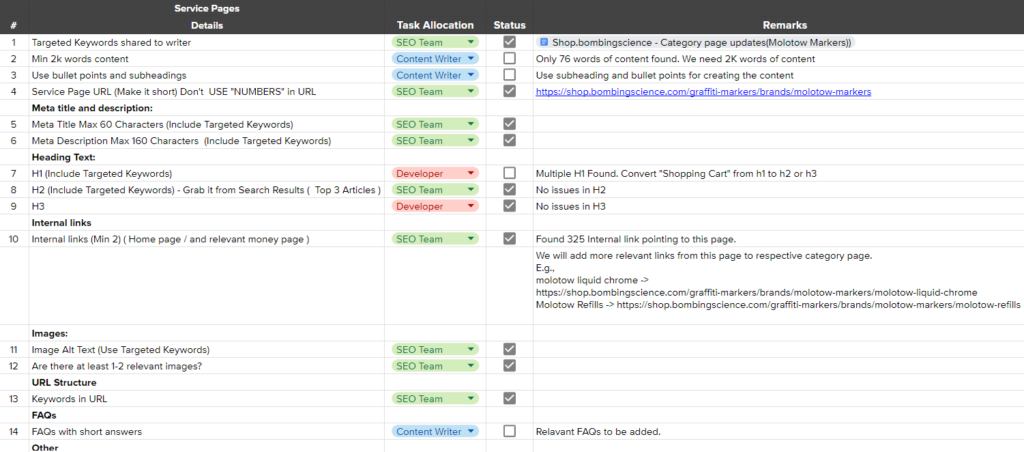
Task: Open SEO Team dropdown for Meta Description row
Action: pos(435,140)
